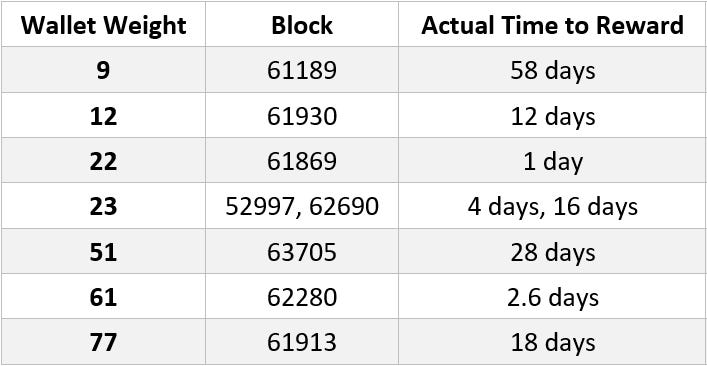Screen dimensions: 707x366
Task: Click the Actual Time to Reward header
Action: click(x=552, y=24)
